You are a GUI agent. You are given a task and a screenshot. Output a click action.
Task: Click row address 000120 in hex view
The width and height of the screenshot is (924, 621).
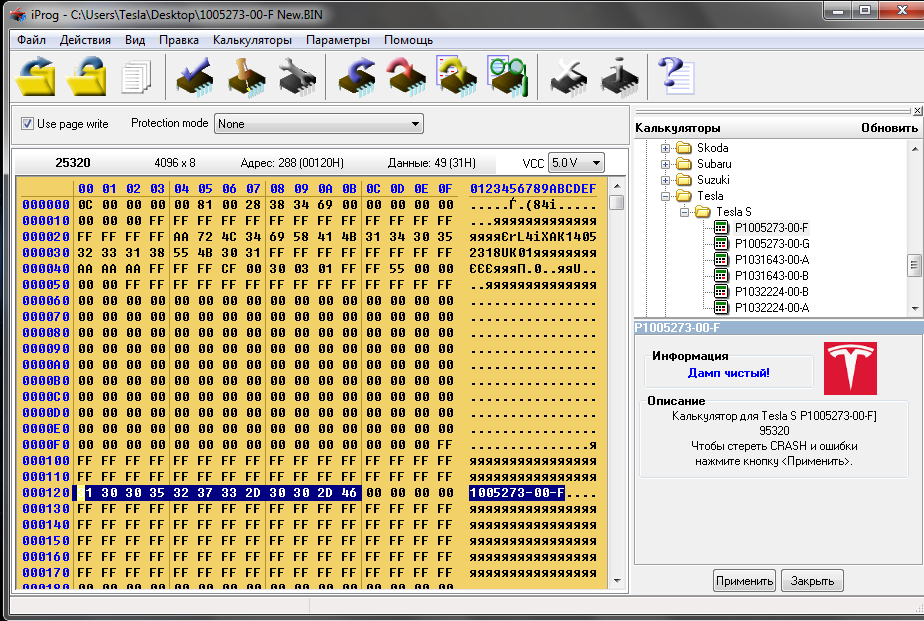tap(46, 493)
